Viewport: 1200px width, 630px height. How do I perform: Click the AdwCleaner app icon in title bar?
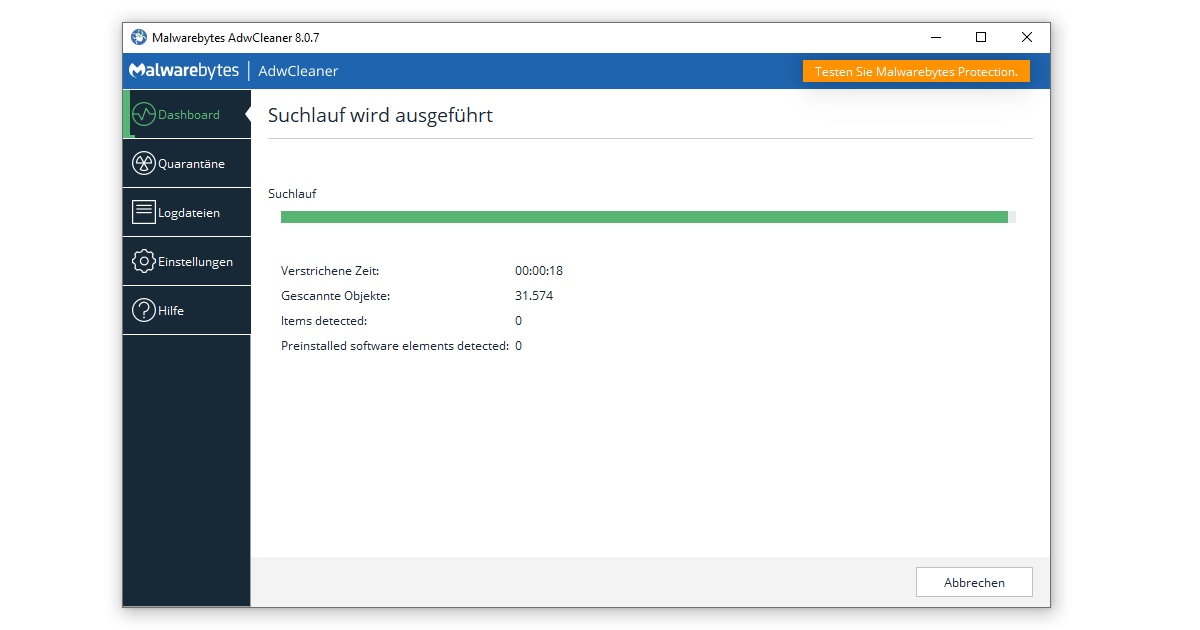pyautogui.click(x=139, y=38)
